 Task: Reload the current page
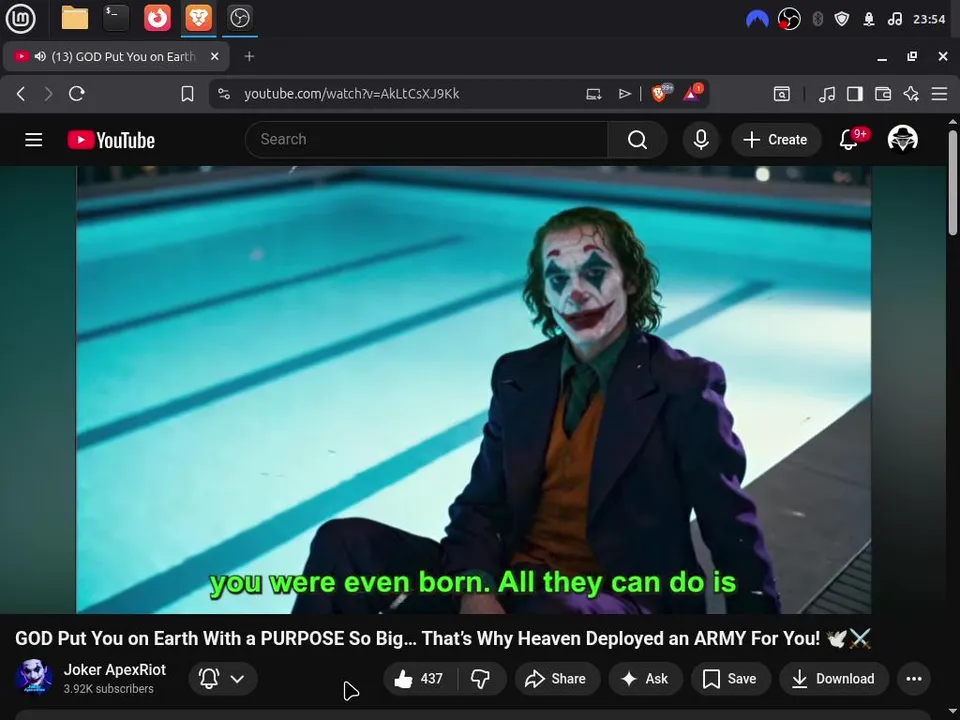tap(77, 94)
